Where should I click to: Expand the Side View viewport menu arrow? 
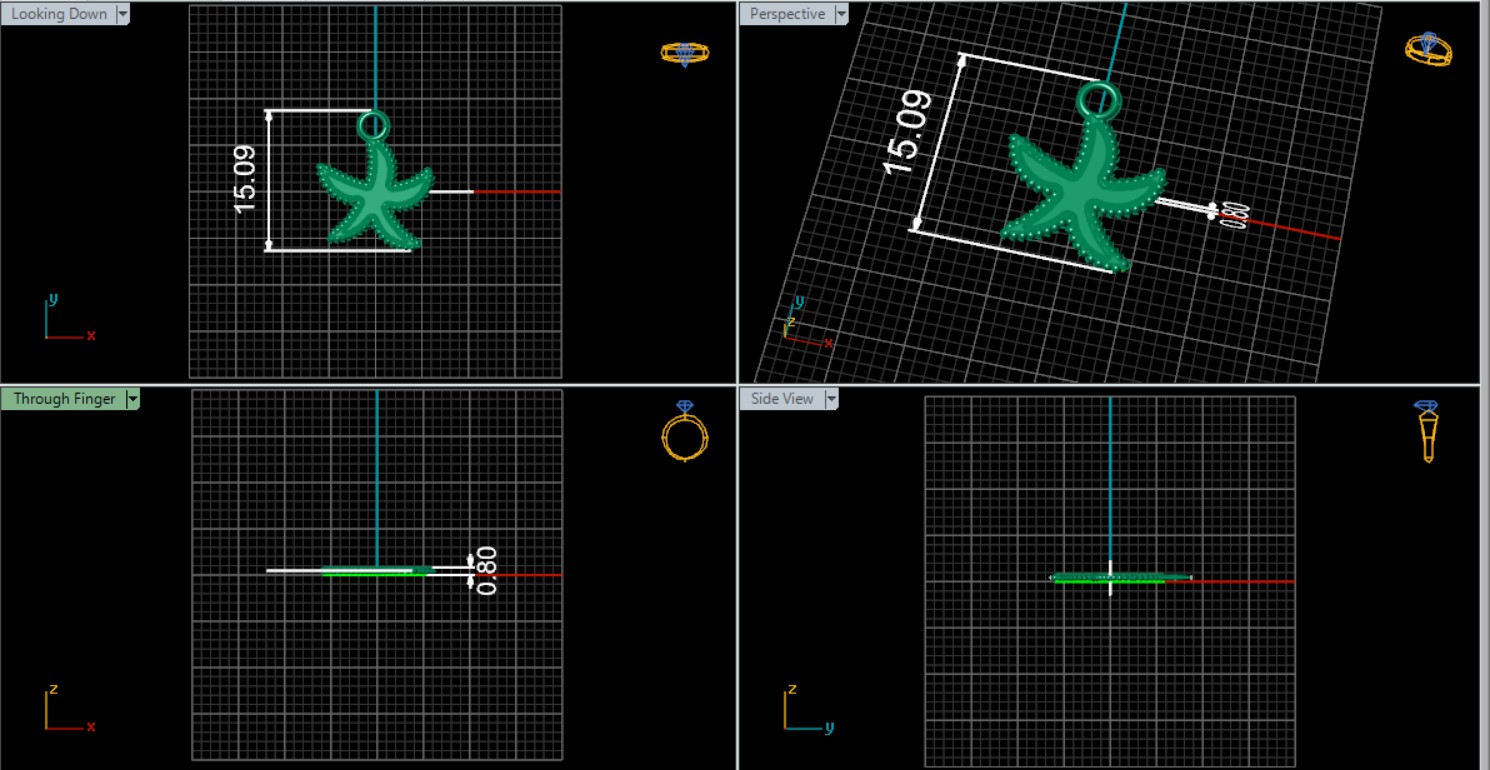(x=830, y=399)
